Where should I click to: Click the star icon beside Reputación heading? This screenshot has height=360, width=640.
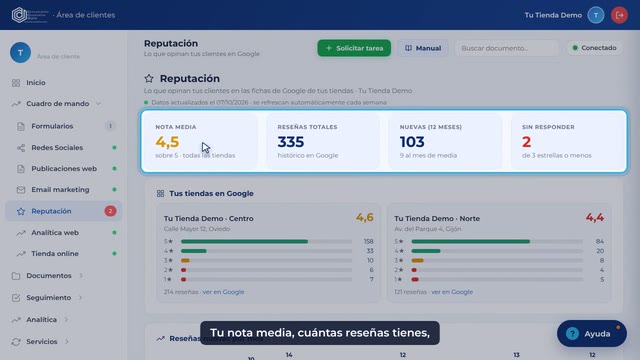tap(149, 78)
